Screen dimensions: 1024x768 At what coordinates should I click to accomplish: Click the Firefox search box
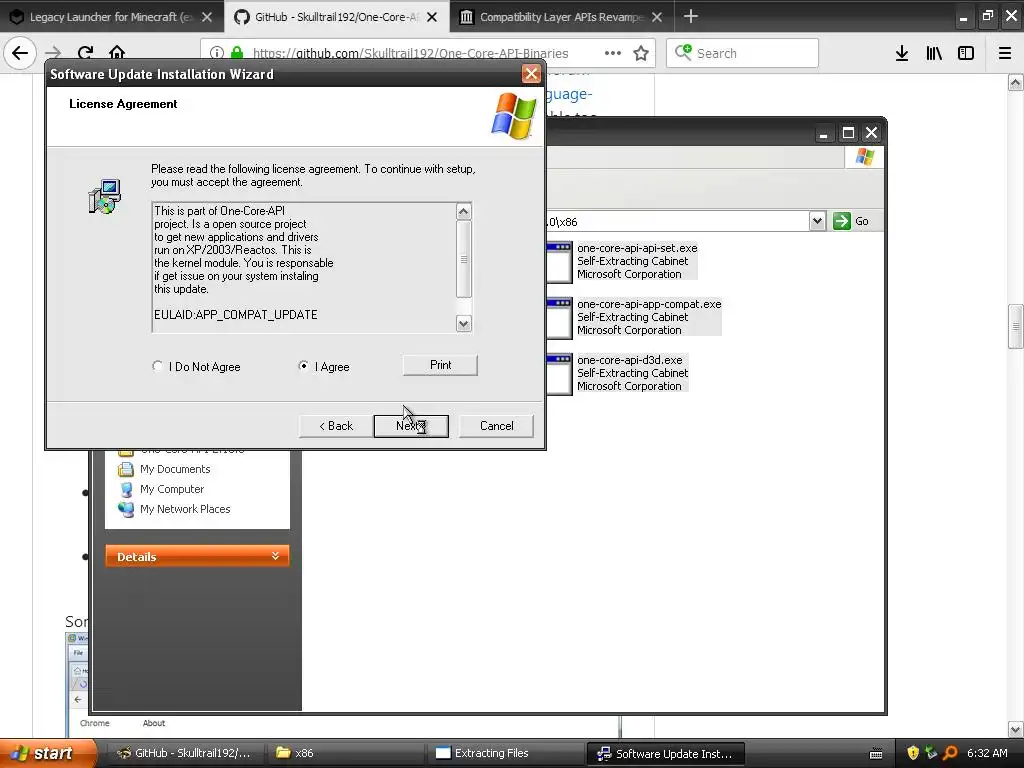click(x=743, y=53)
